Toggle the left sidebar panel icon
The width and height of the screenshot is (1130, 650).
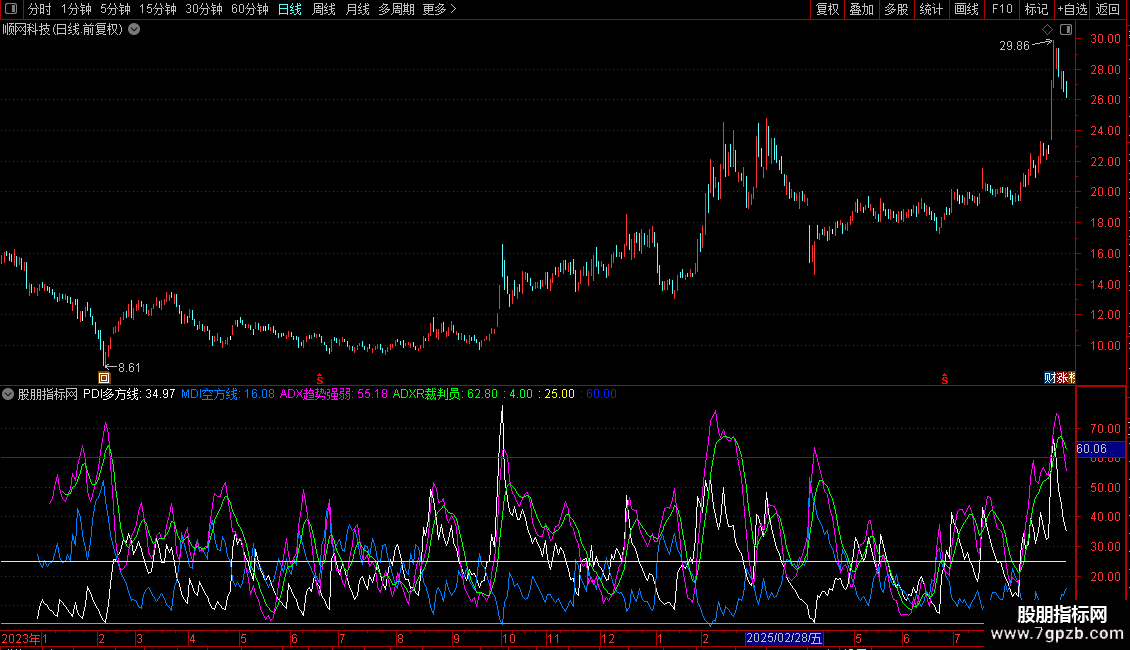pyautogui.click(x=10, y=9)
